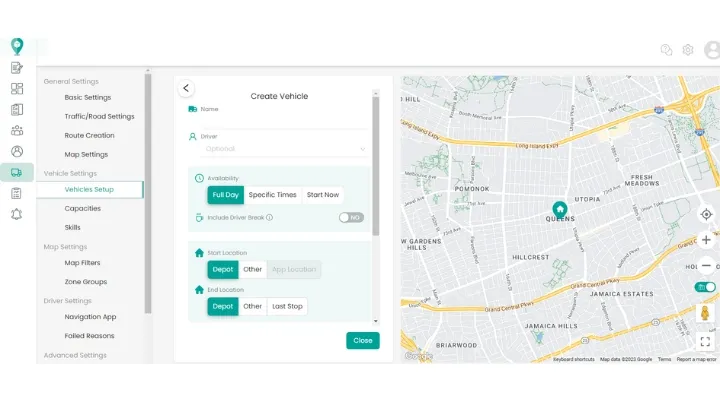Enter fullscreen map view
Screen dimensions: 720x405
[705, 341]
